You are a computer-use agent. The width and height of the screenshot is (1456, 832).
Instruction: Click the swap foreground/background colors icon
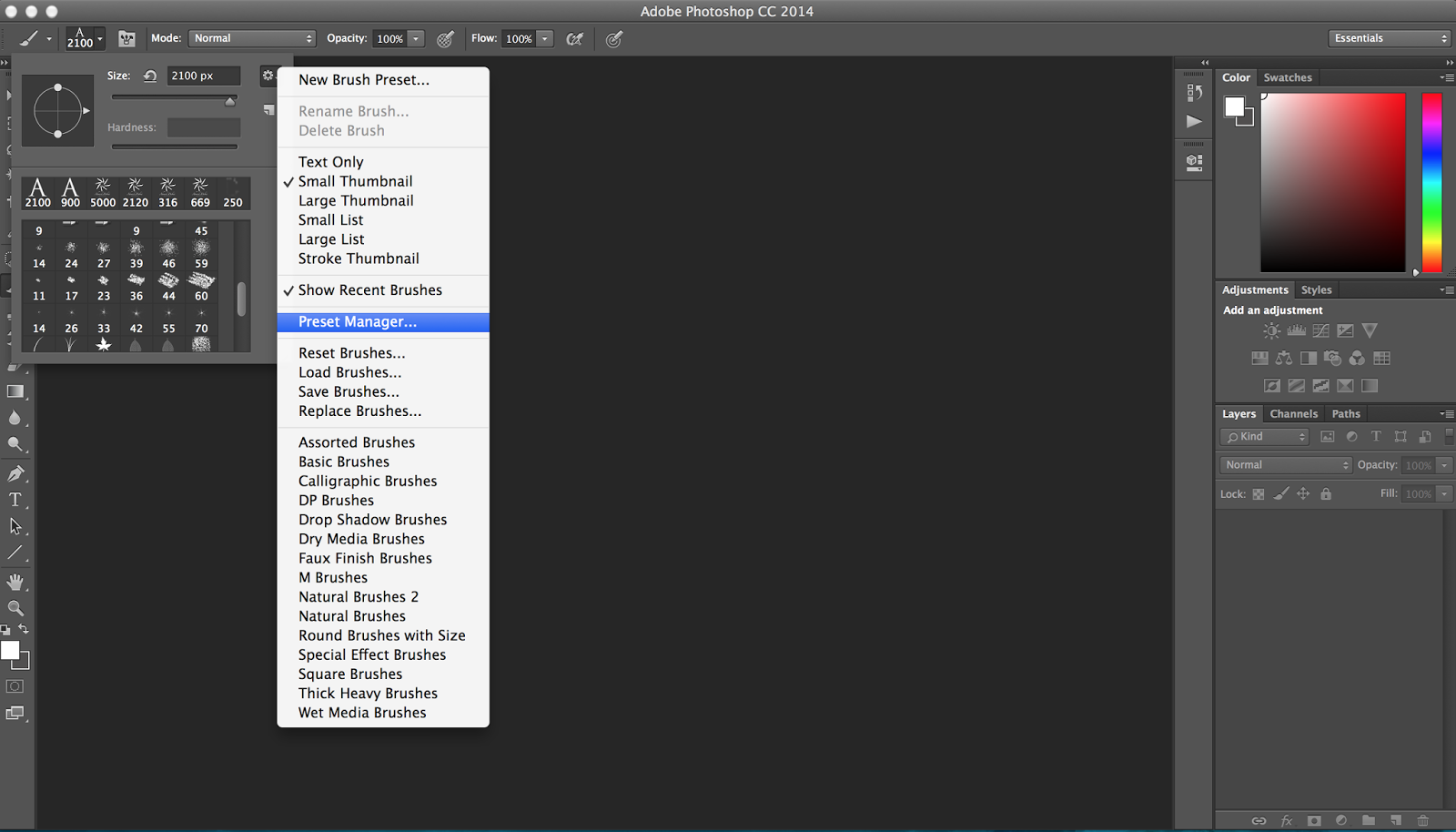(24, 629)
